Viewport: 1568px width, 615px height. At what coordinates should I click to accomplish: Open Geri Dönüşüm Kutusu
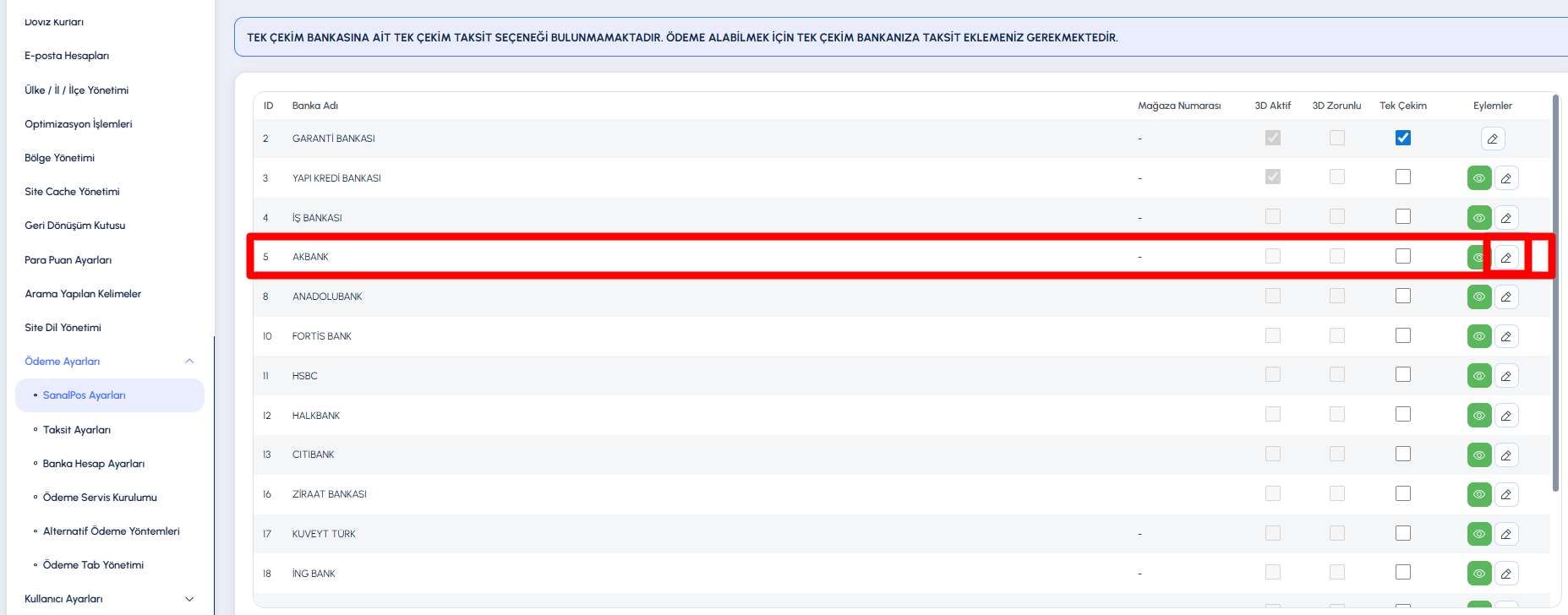[75, 226]
